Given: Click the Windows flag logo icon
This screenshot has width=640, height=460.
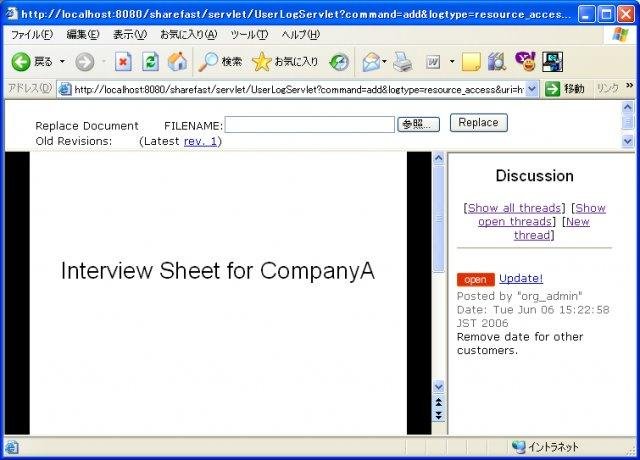Looking at the screenshot, I should click(x=620, y=35).
